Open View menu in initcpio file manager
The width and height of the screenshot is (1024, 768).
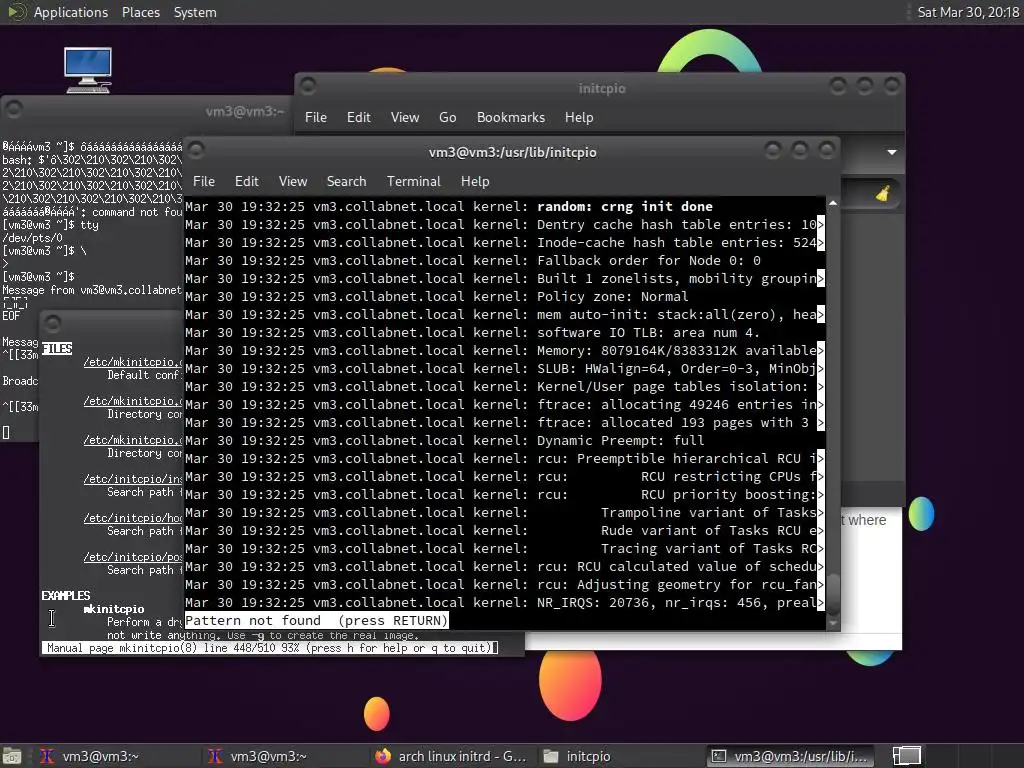click(x=405, y=118)
